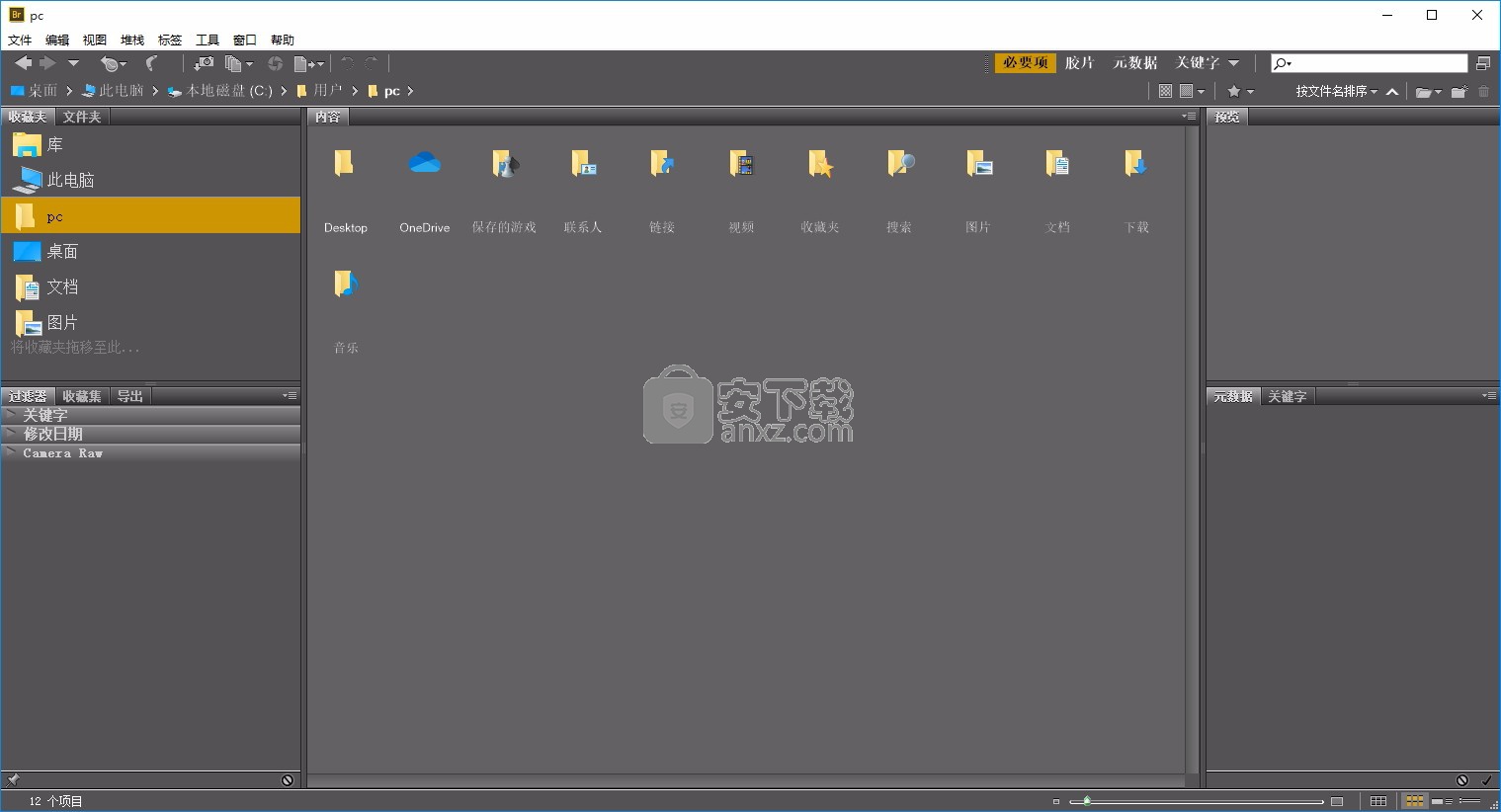Open the 帮助 menu
Screen dimensions: 1501x812
[x=283, y=41]
